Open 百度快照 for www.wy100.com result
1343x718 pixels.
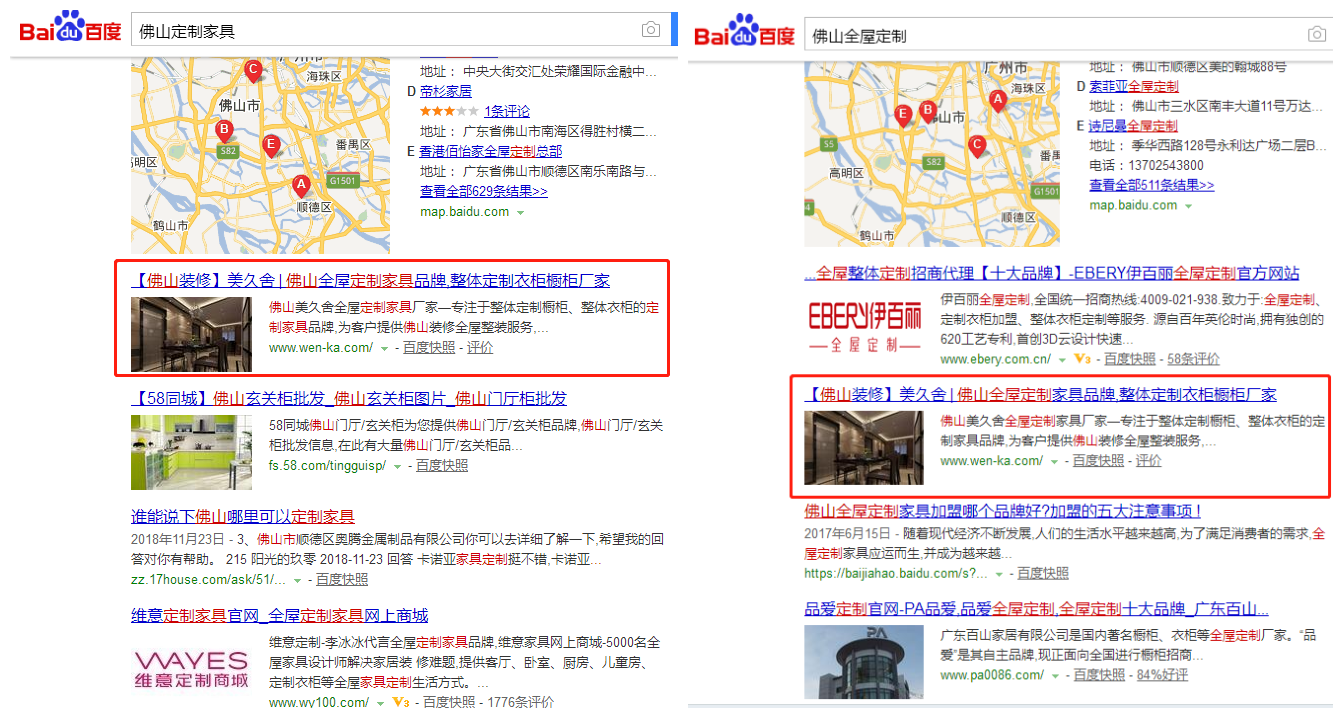449,703
